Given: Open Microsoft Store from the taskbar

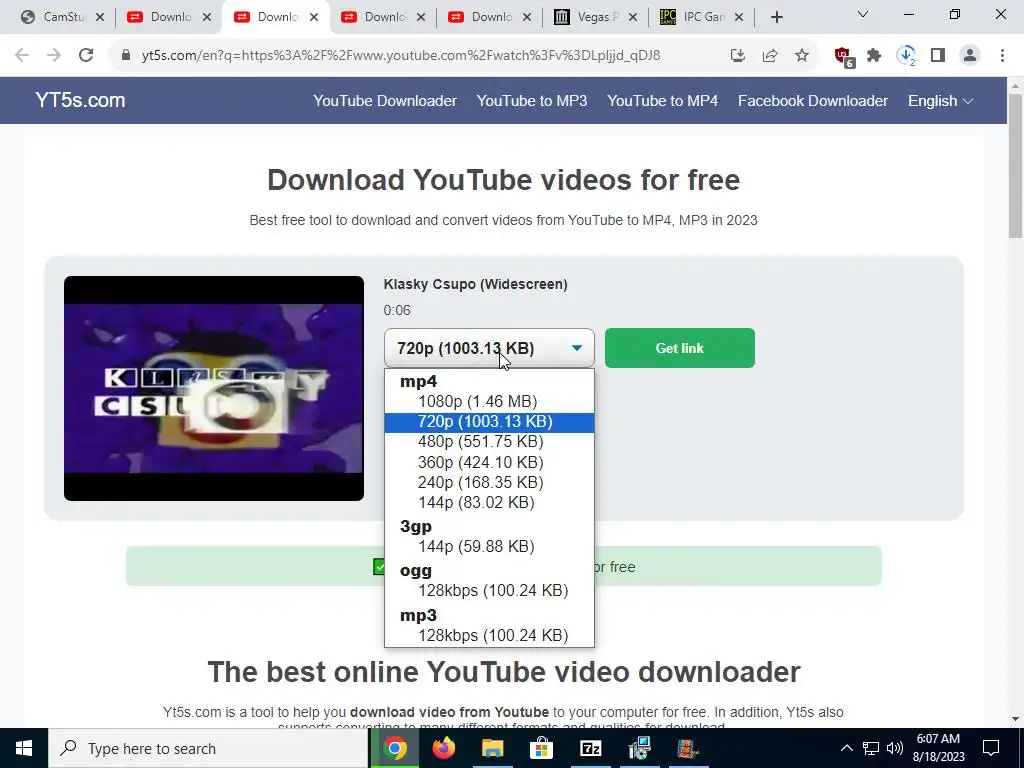Looking at the screenshot, I should coord(541,748).
